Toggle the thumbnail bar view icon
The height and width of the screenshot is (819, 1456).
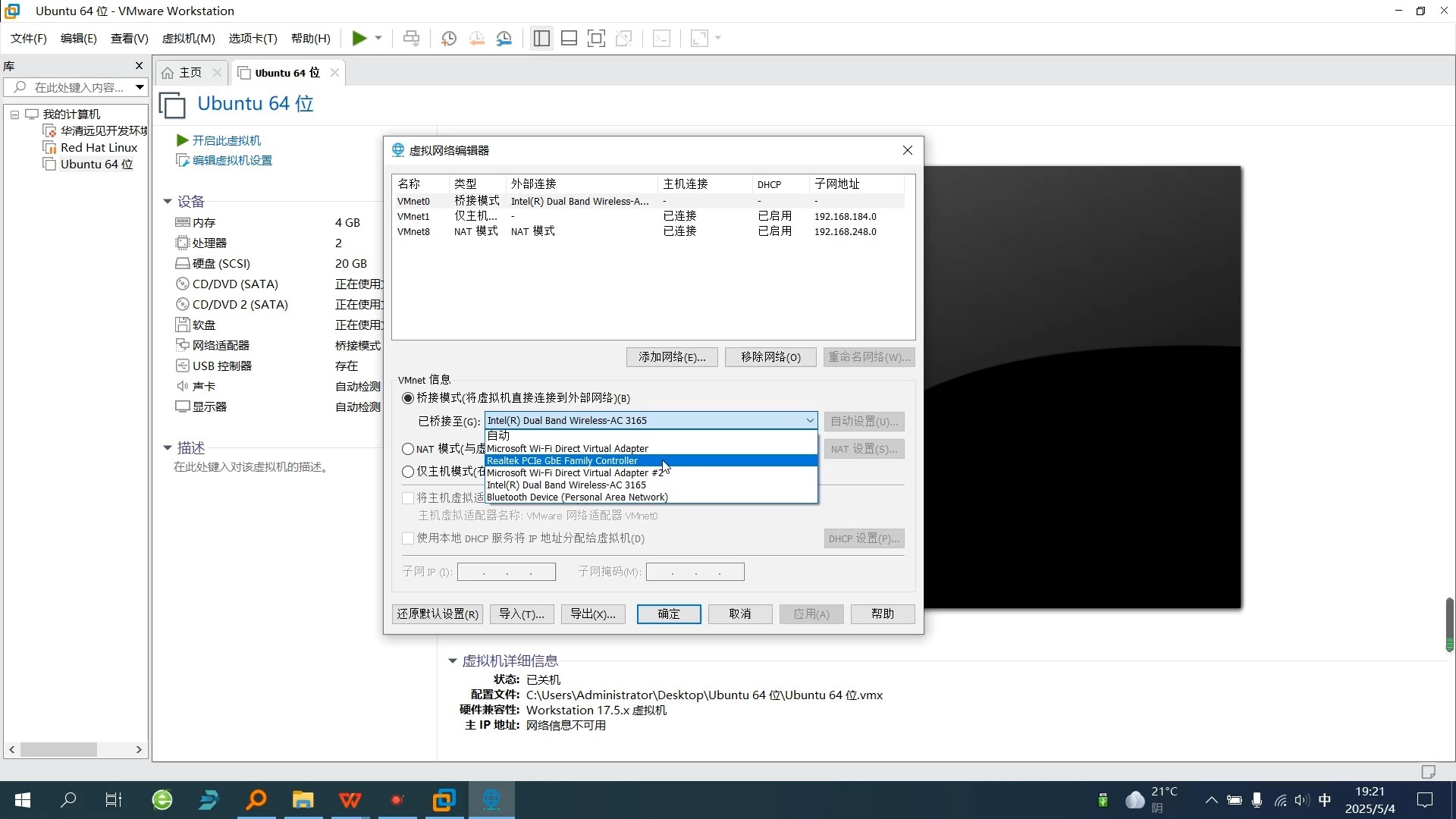tap(569, 38)
